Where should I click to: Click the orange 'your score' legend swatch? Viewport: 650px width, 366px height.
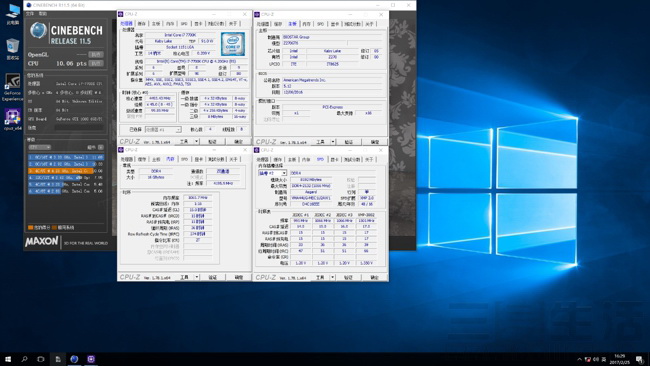(30, 227)
